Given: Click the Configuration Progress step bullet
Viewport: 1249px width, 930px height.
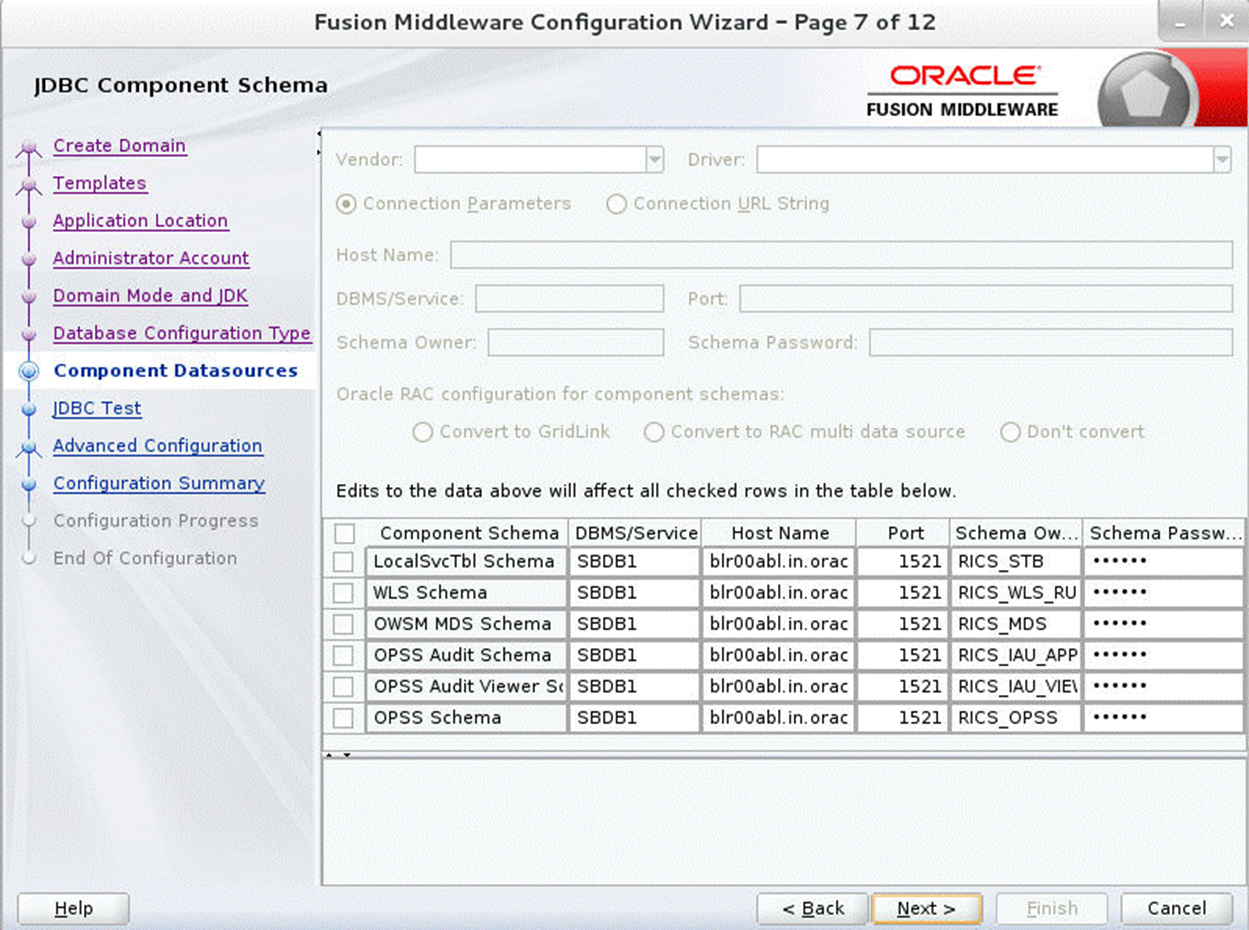Looking at the screenshot, I should (32, 520).
